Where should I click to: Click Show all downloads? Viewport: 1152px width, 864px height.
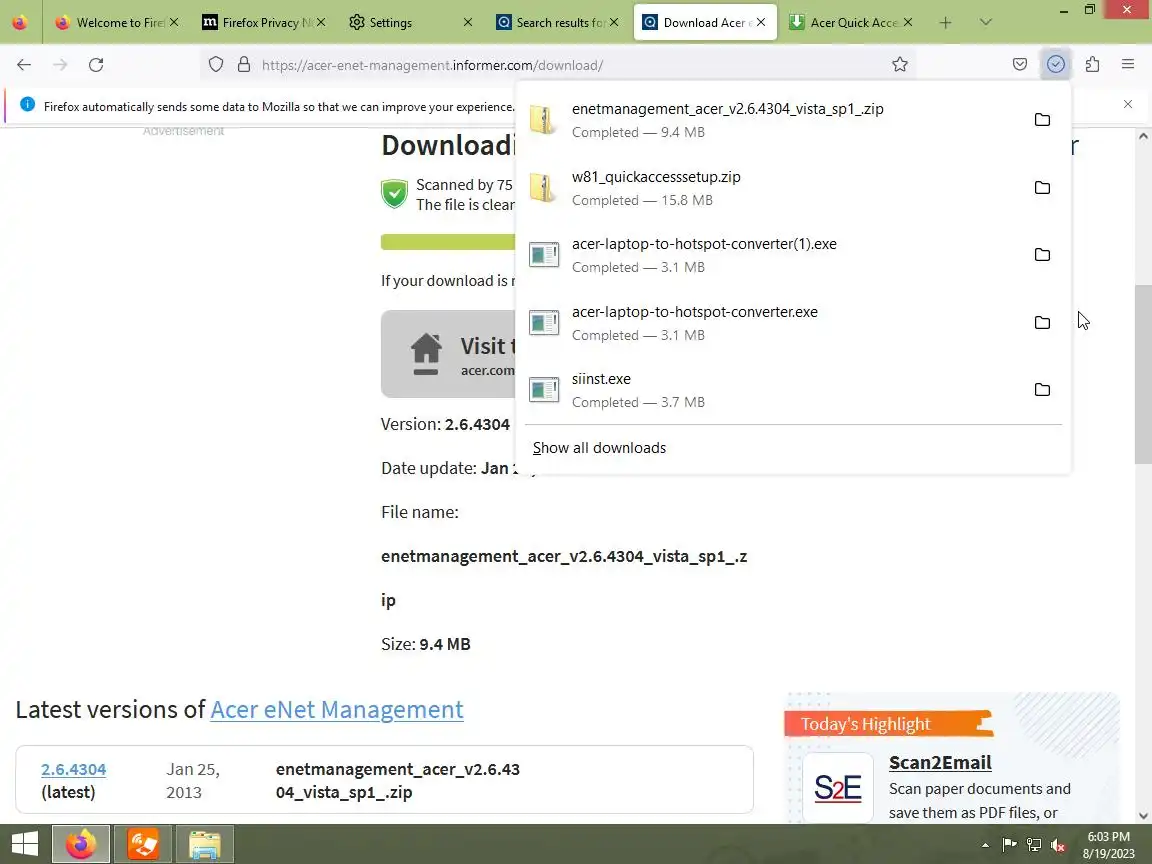pos(599,447)
